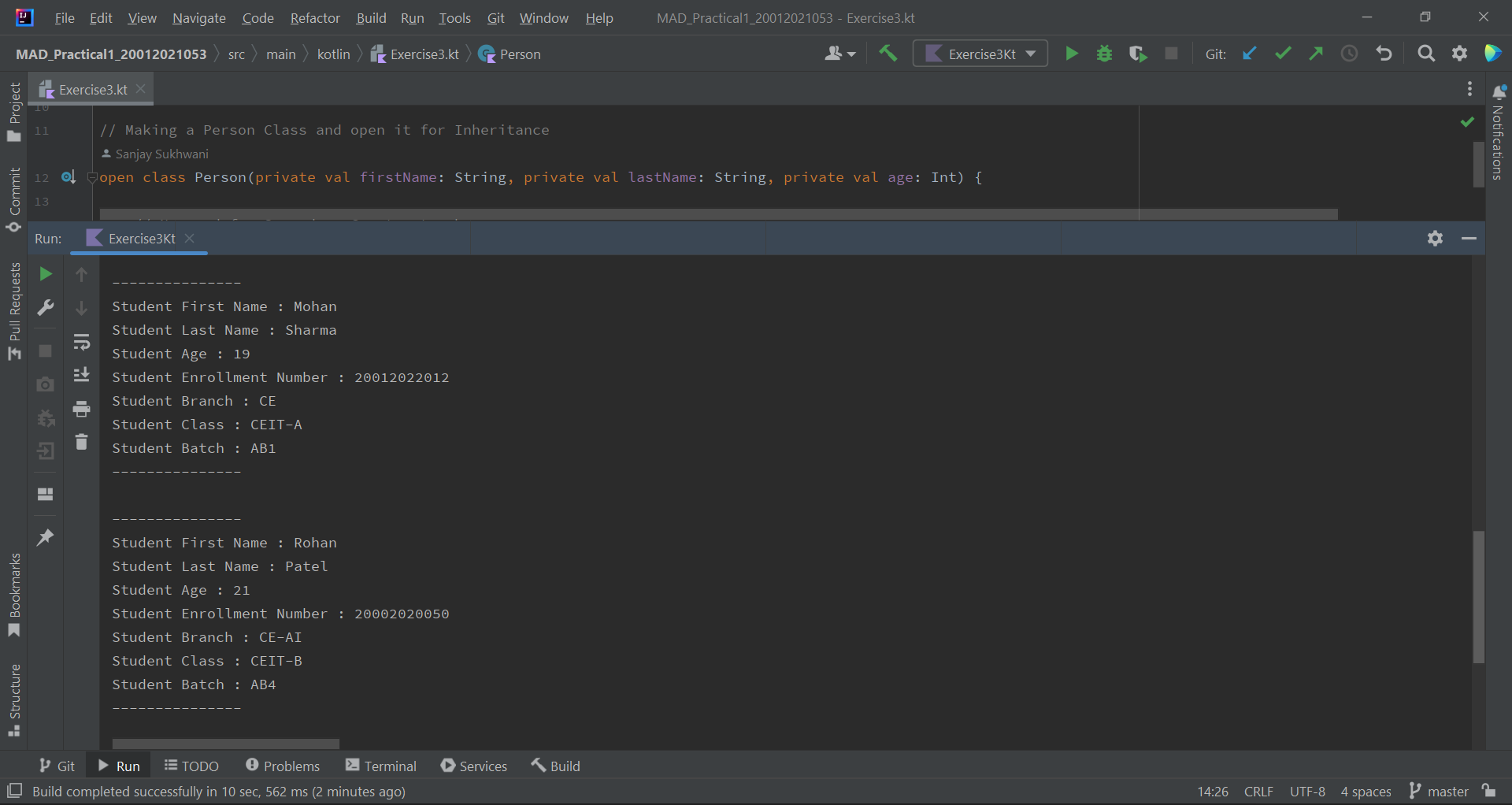Pin the Run tool window tab
Screen dimensions: 1512x805
tap(45, 536)
